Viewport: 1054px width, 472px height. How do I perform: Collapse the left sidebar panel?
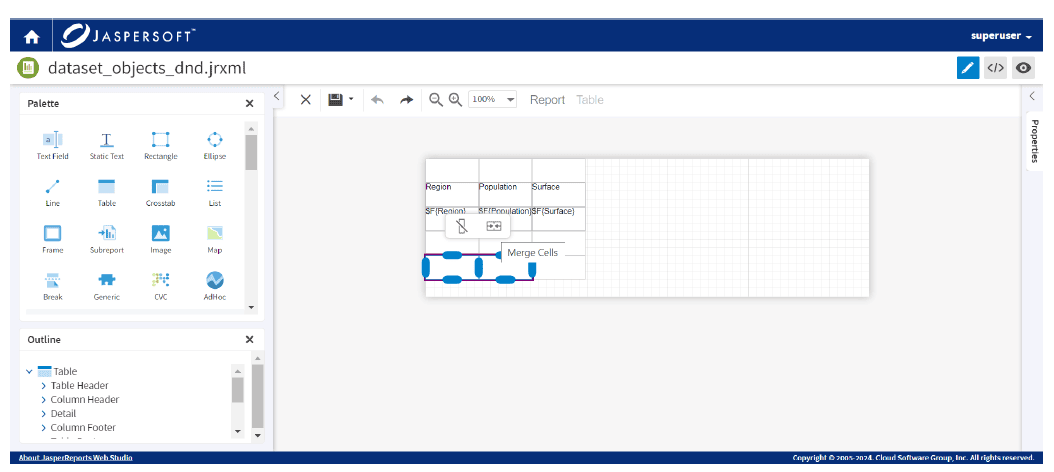pos(276,96)
